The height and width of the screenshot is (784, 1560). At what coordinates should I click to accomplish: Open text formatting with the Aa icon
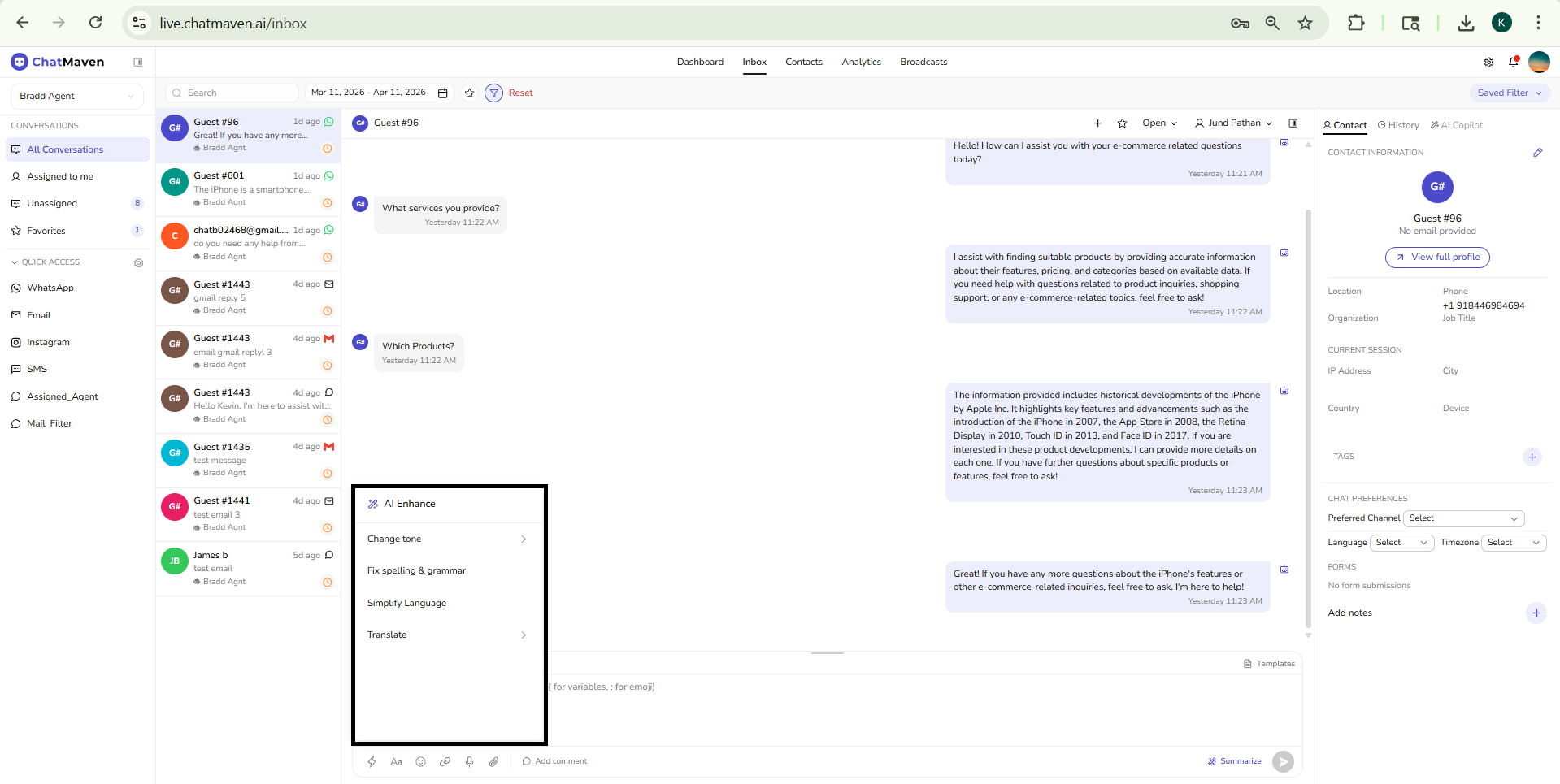point(397,762)
